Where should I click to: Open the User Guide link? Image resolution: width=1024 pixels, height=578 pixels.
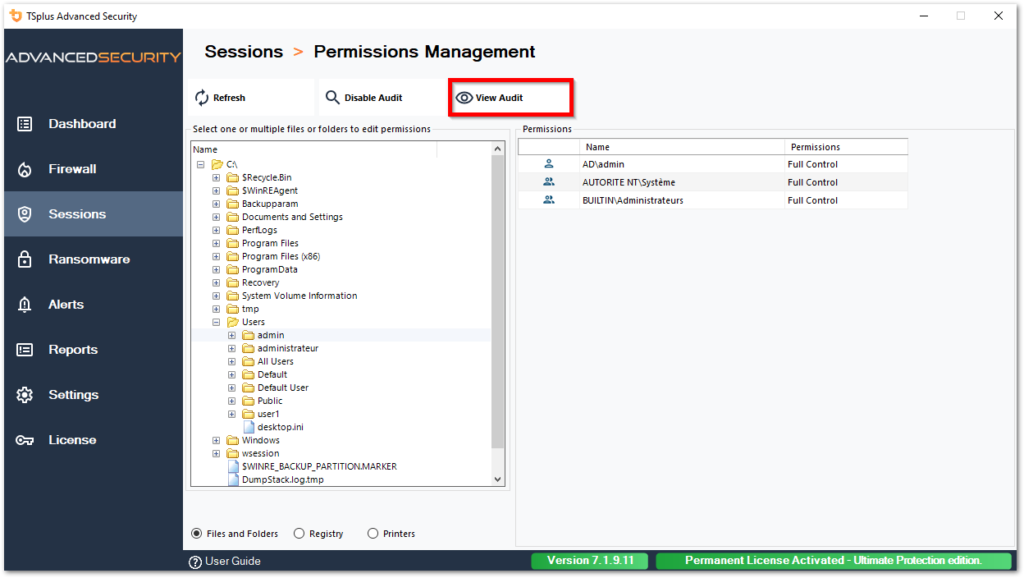point(229,560)
